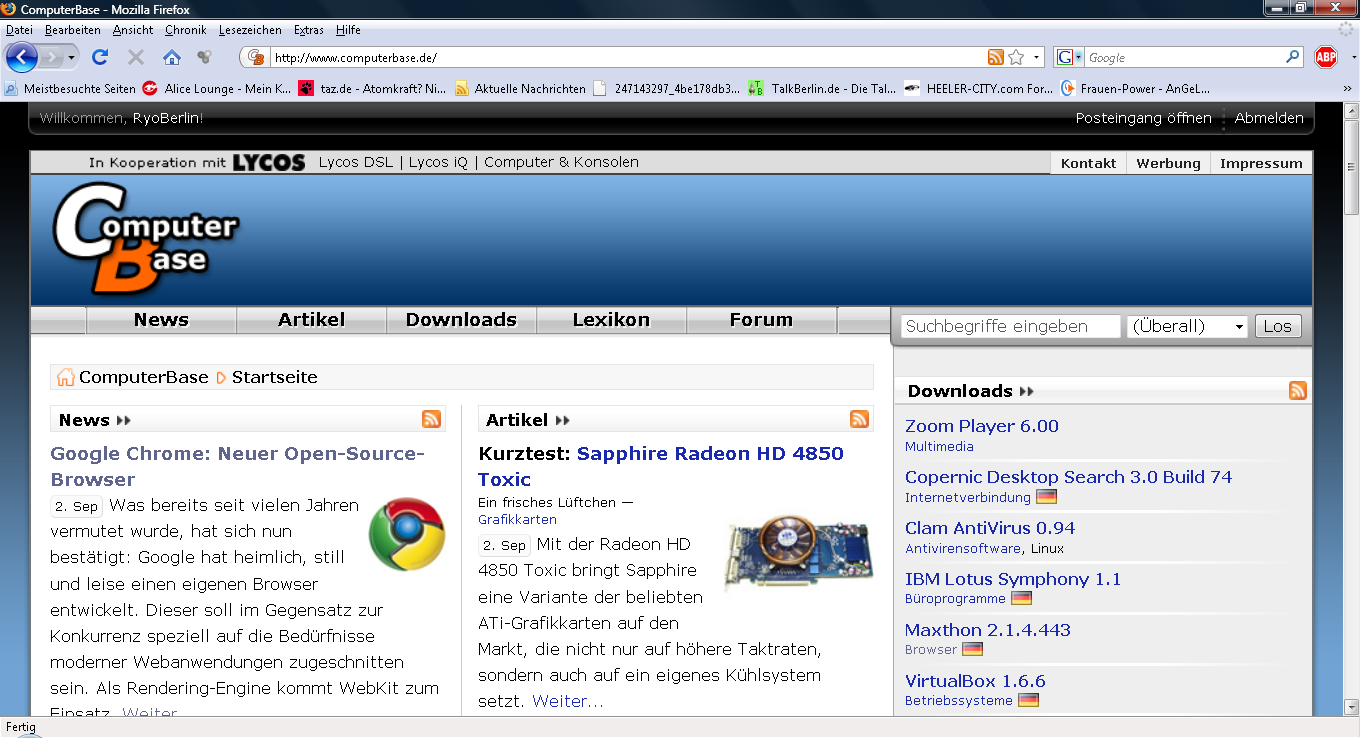The height and width of the screenshot is (738, 1360).
Task: Open the Google Chrome news headline
Action: click(x=238, y=466)
